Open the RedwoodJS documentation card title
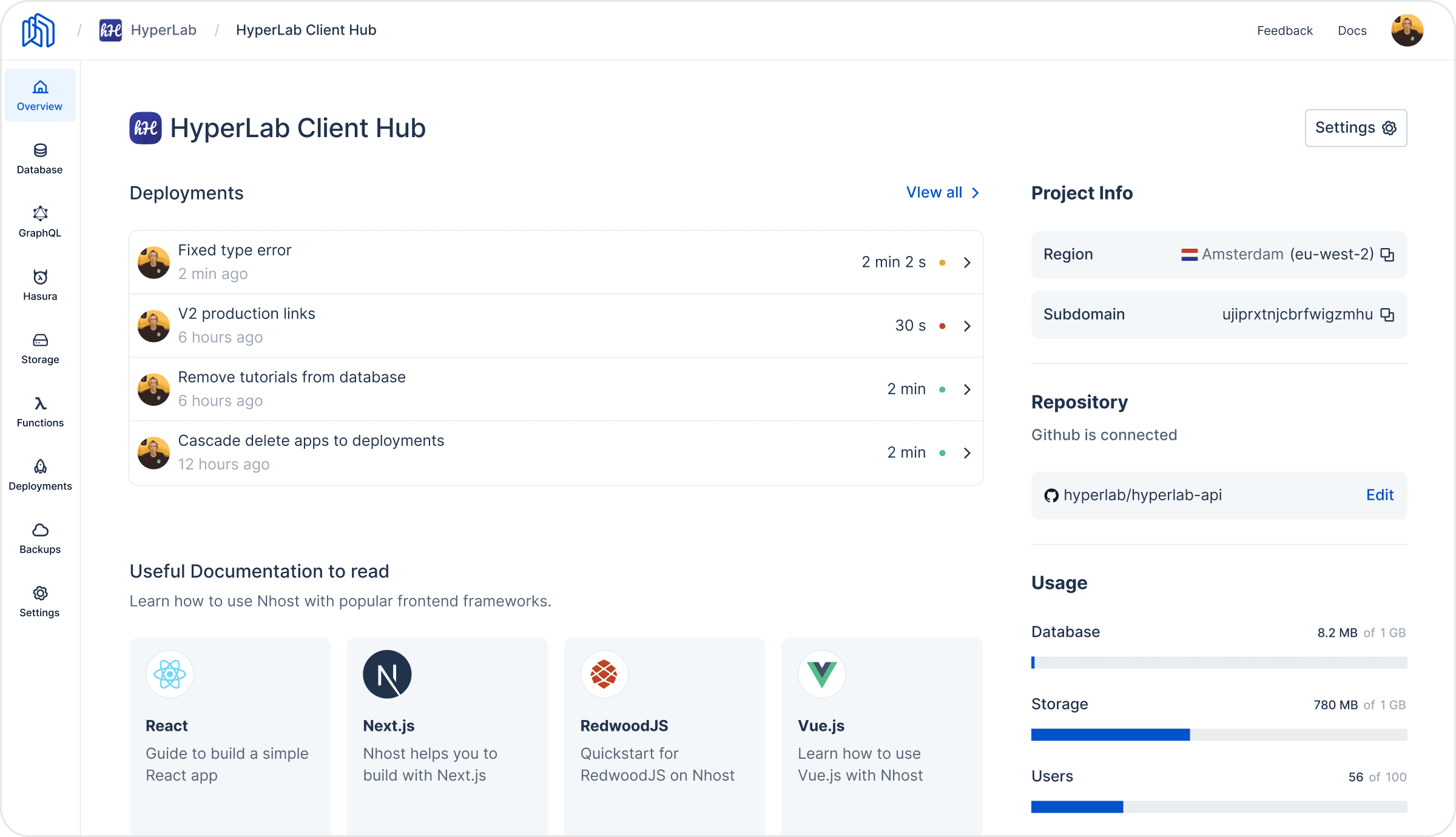 tap(624, 726)
